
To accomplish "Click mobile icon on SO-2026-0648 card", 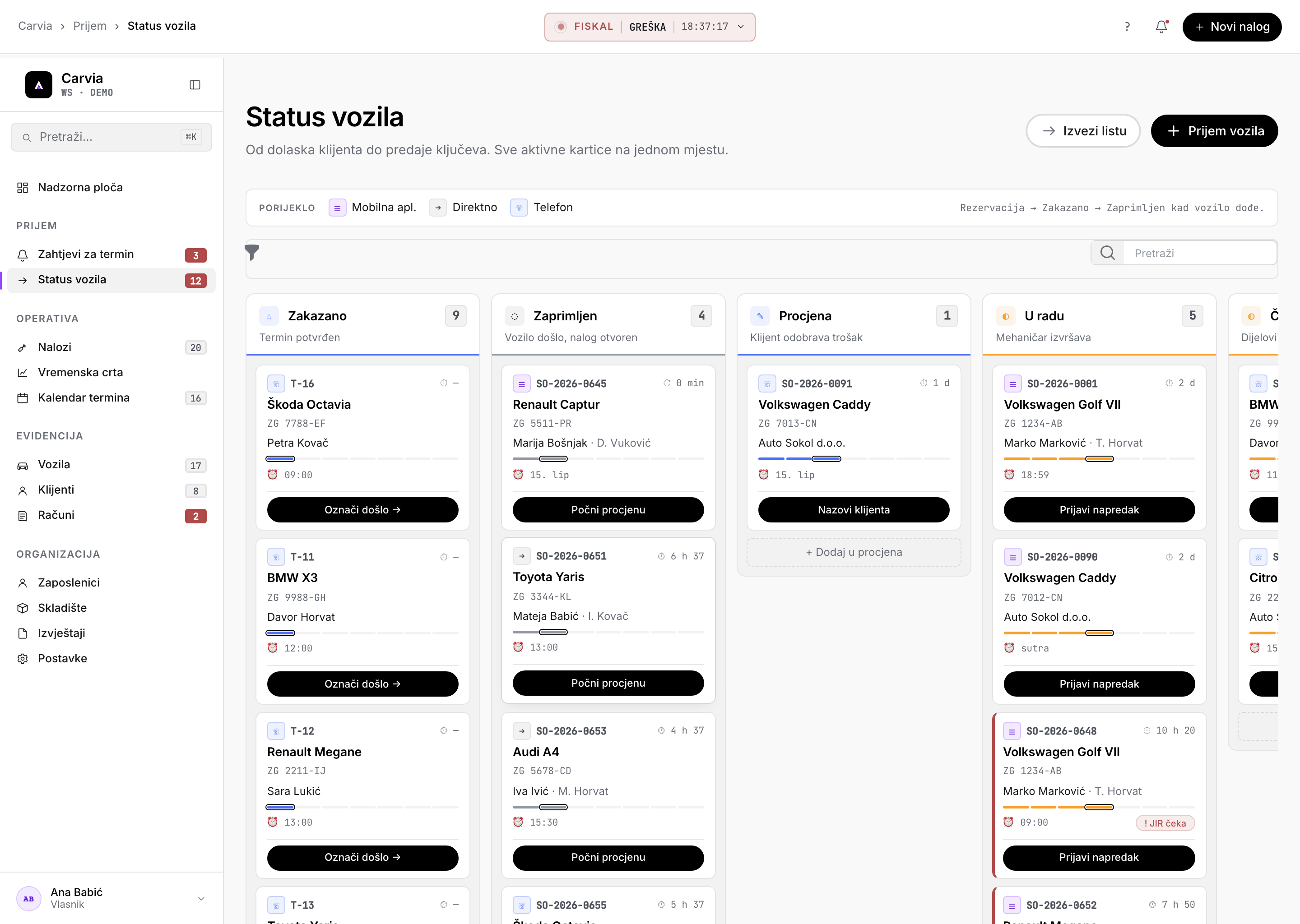I will [x=1012, y=730].
